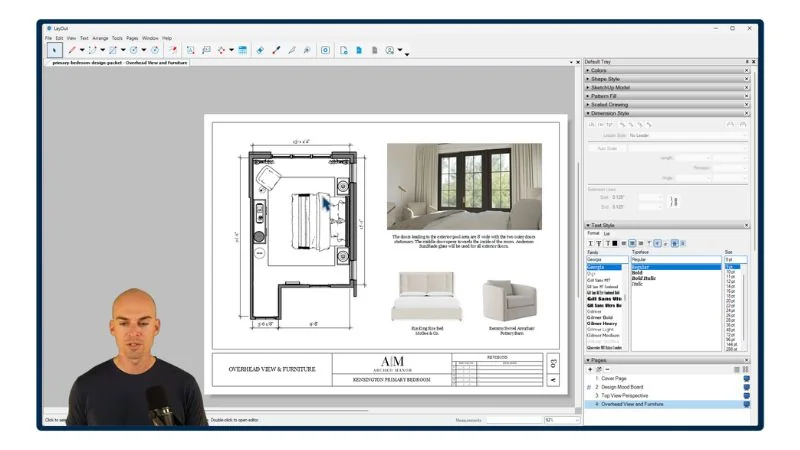Image resolution: width=800 pixels, height=450 pixels.
Task: Open the Arrange menu
Action: (100, 38)
